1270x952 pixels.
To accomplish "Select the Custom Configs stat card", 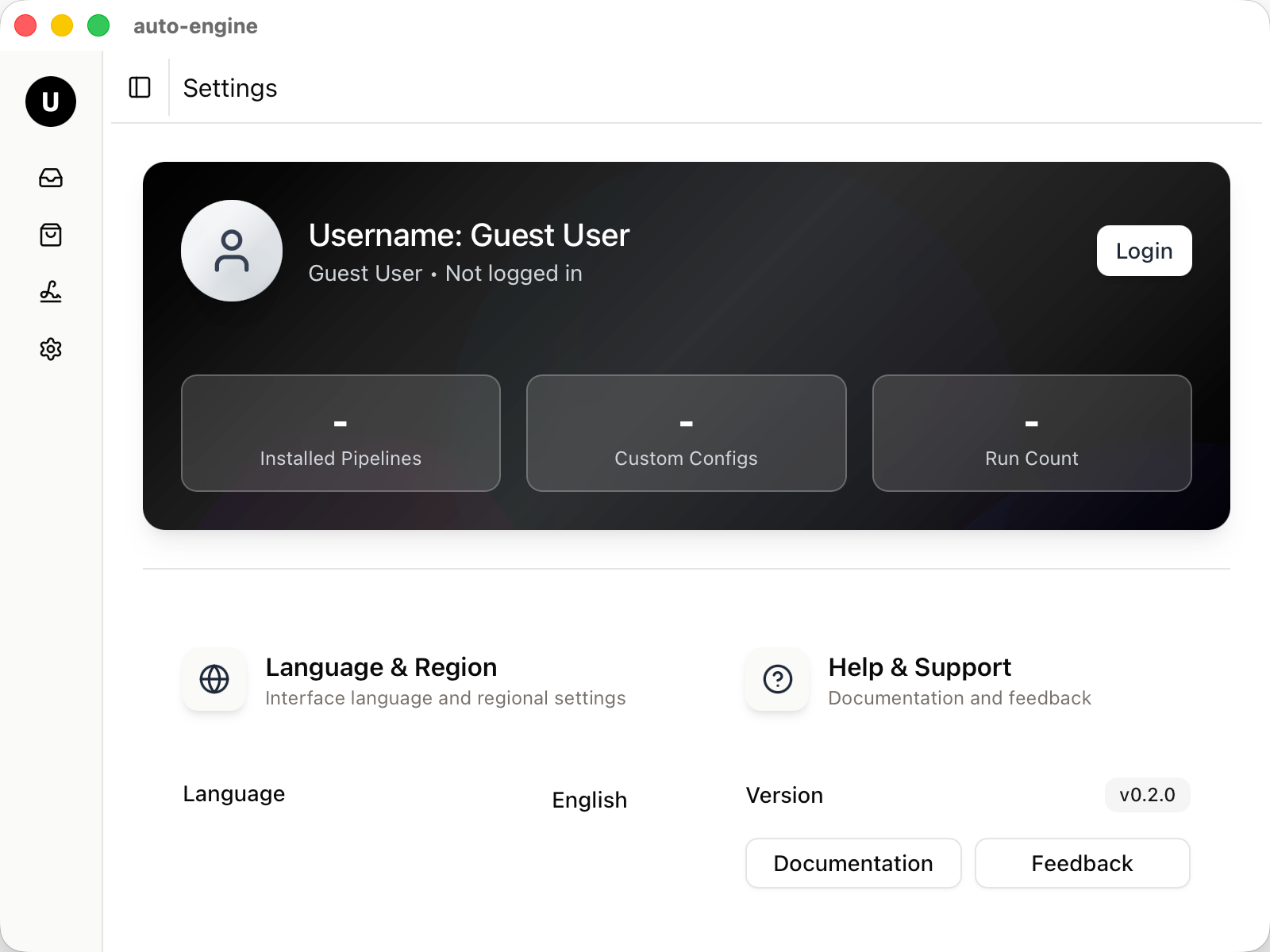I will click(x=686, y=433).
